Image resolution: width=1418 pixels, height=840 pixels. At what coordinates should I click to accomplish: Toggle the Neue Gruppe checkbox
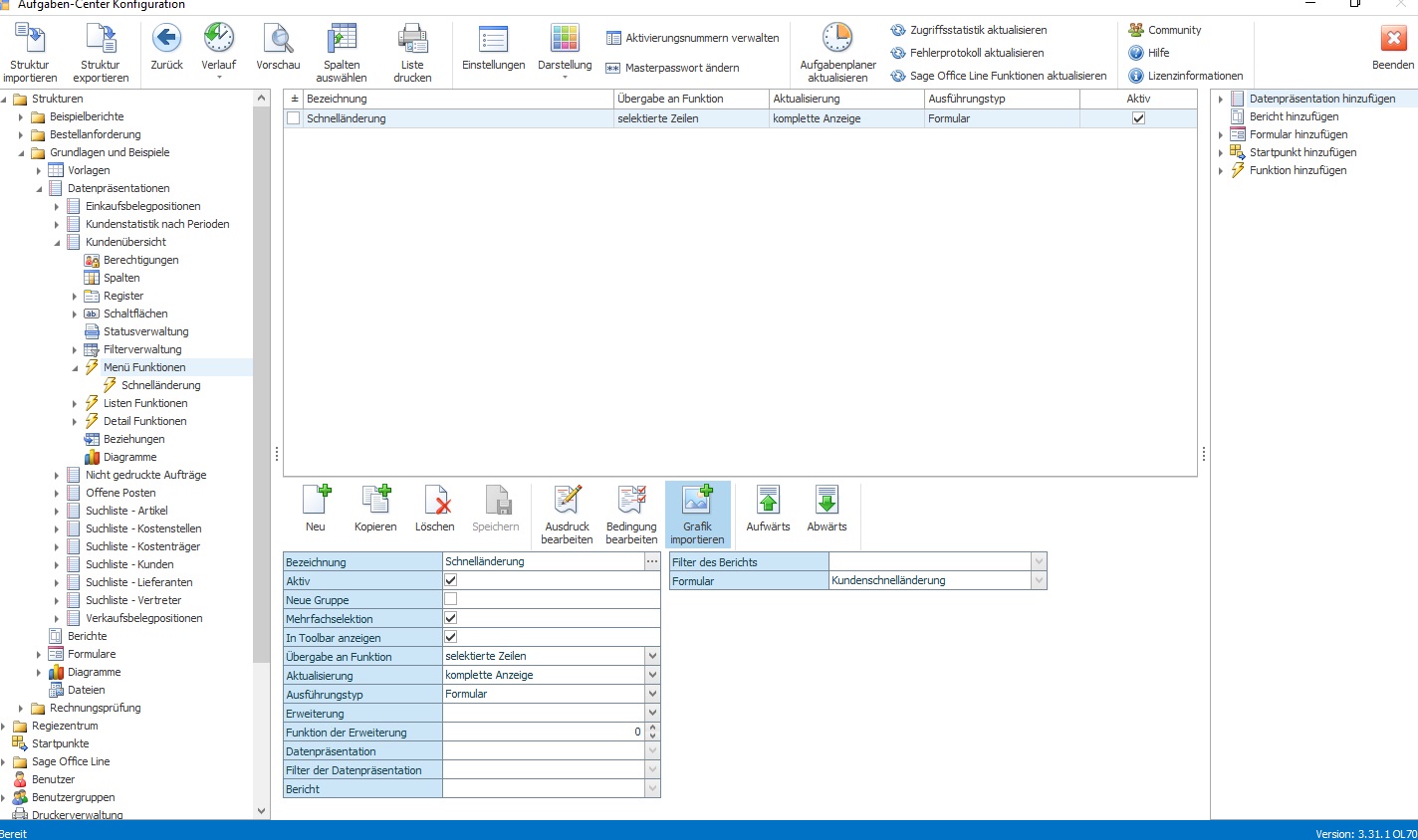pyautogui.click(x=450, y=599)
